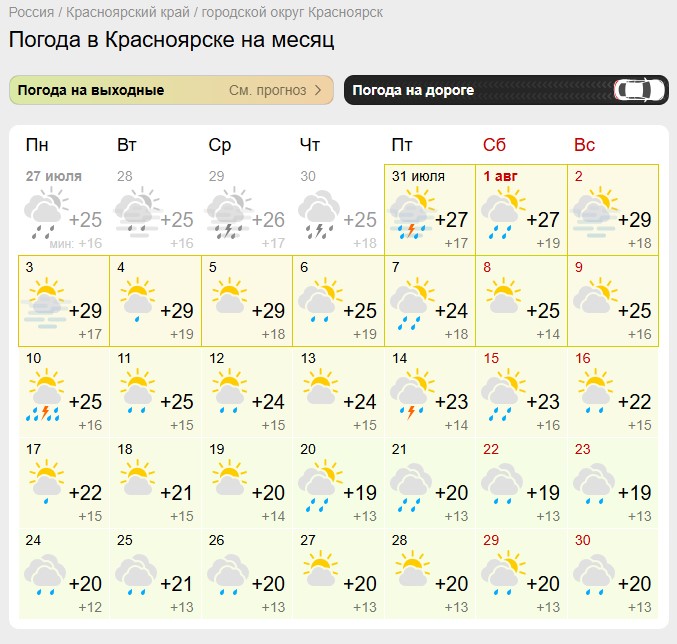Click rainy cloud icon on August 21
The image size is (677, 644).
coord(411,488)
